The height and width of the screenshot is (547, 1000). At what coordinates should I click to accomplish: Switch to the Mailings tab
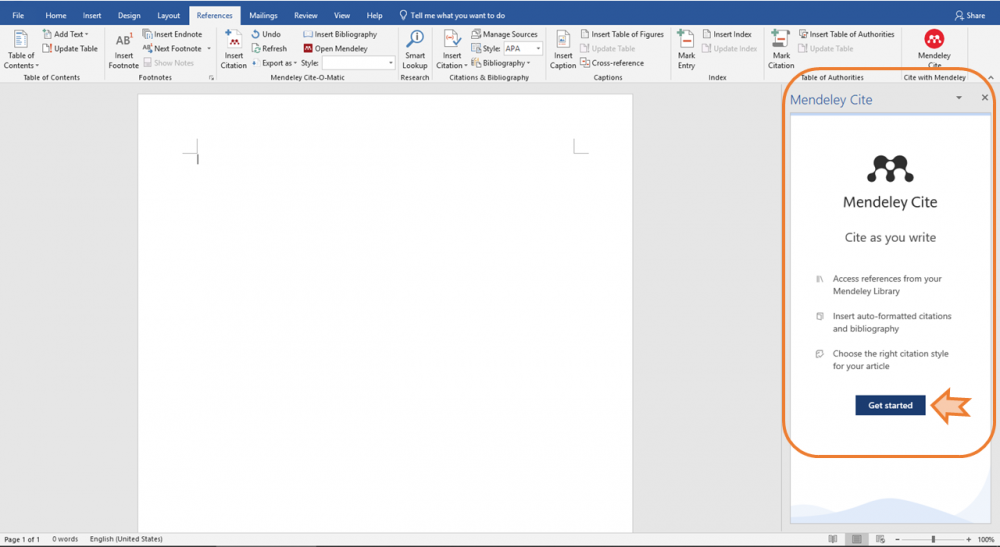(263, 15)
